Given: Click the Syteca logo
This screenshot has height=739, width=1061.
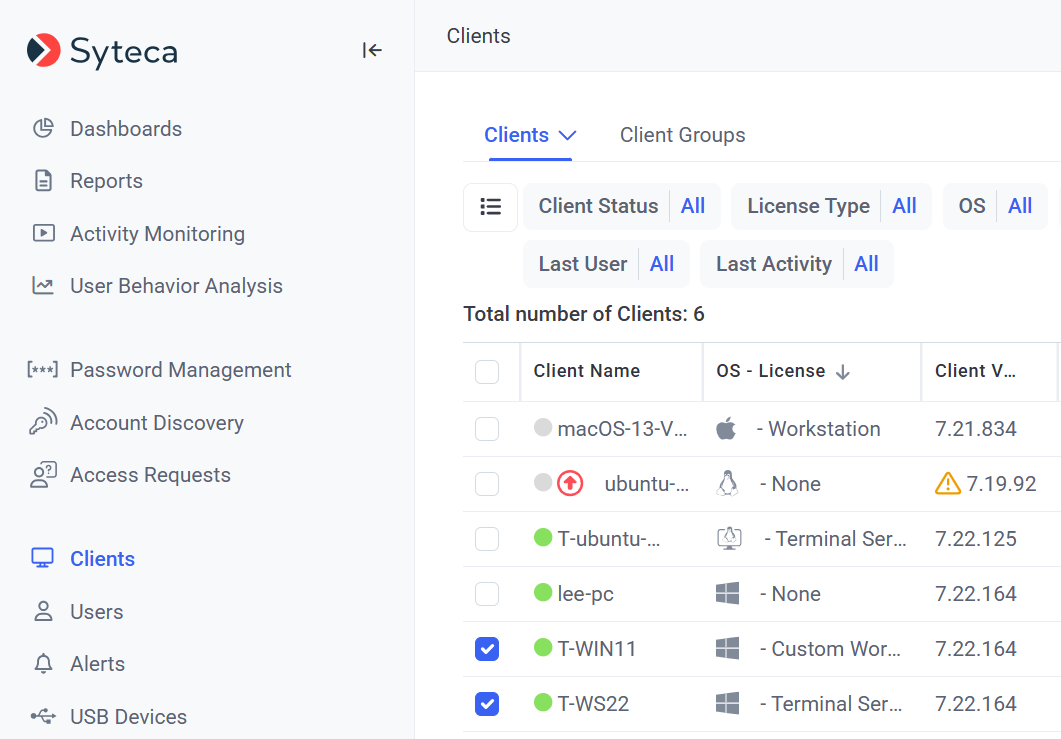Looking at the screenshot, I should pos(102,50).
